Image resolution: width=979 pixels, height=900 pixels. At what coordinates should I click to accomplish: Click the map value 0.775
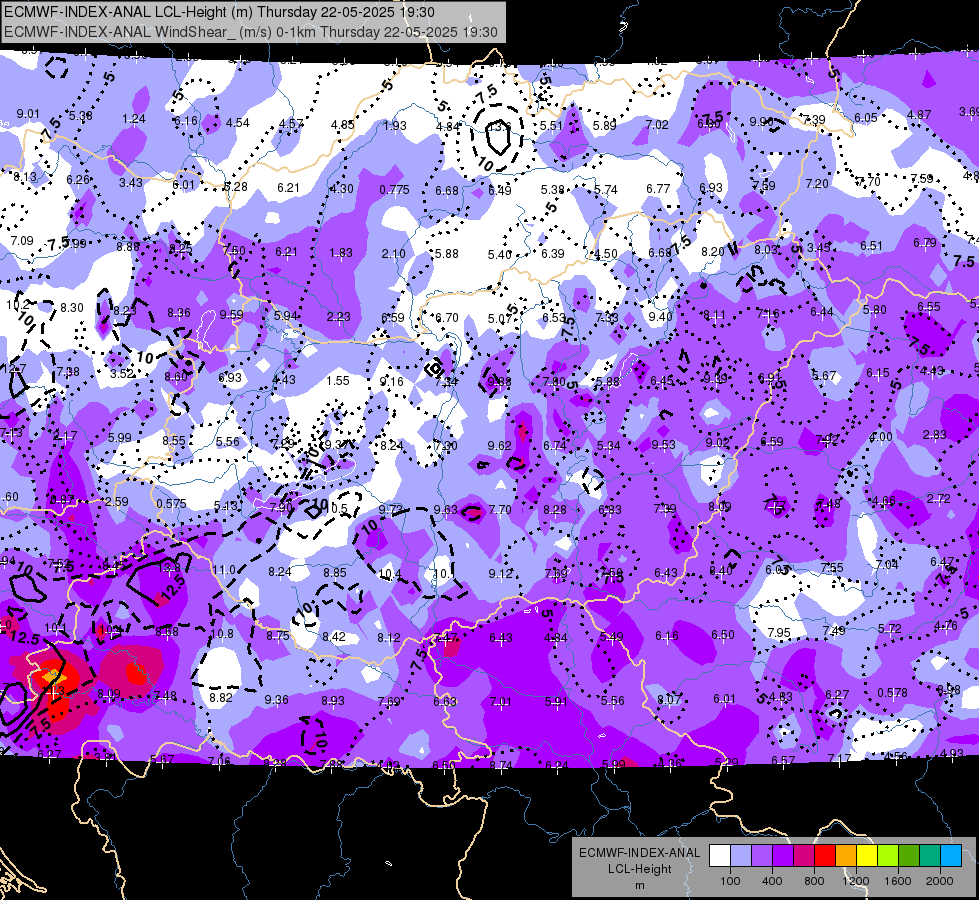point(395,189)
